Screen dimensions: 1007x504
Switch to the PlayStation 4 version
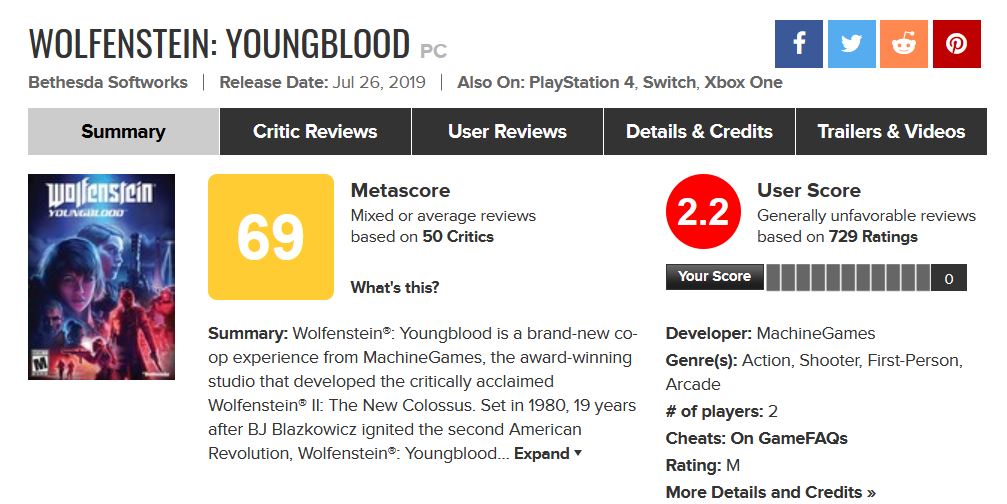[x=581, y=82]
